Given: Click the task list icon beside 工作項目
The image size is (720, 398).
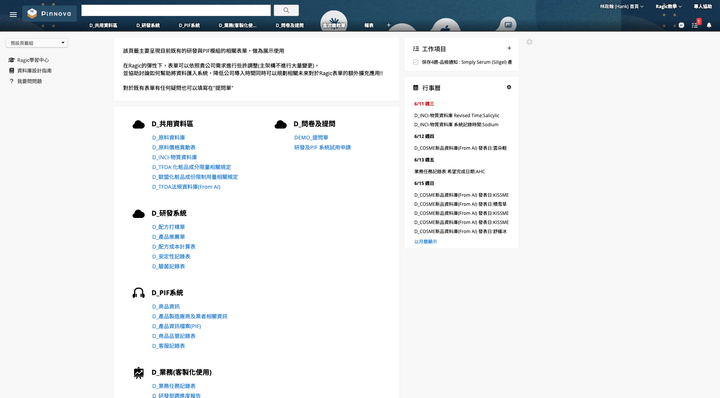Looking at the screenshot, I should pyautogui.click(x=416, y=49).
